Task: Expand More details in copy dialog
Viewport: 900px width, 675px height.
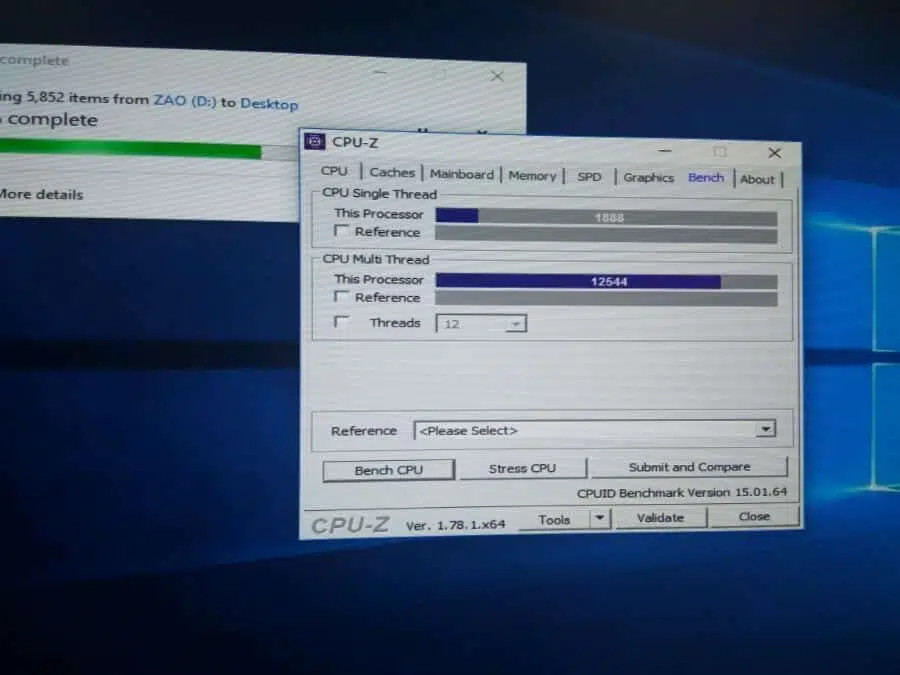Action: tap(41, 194)
